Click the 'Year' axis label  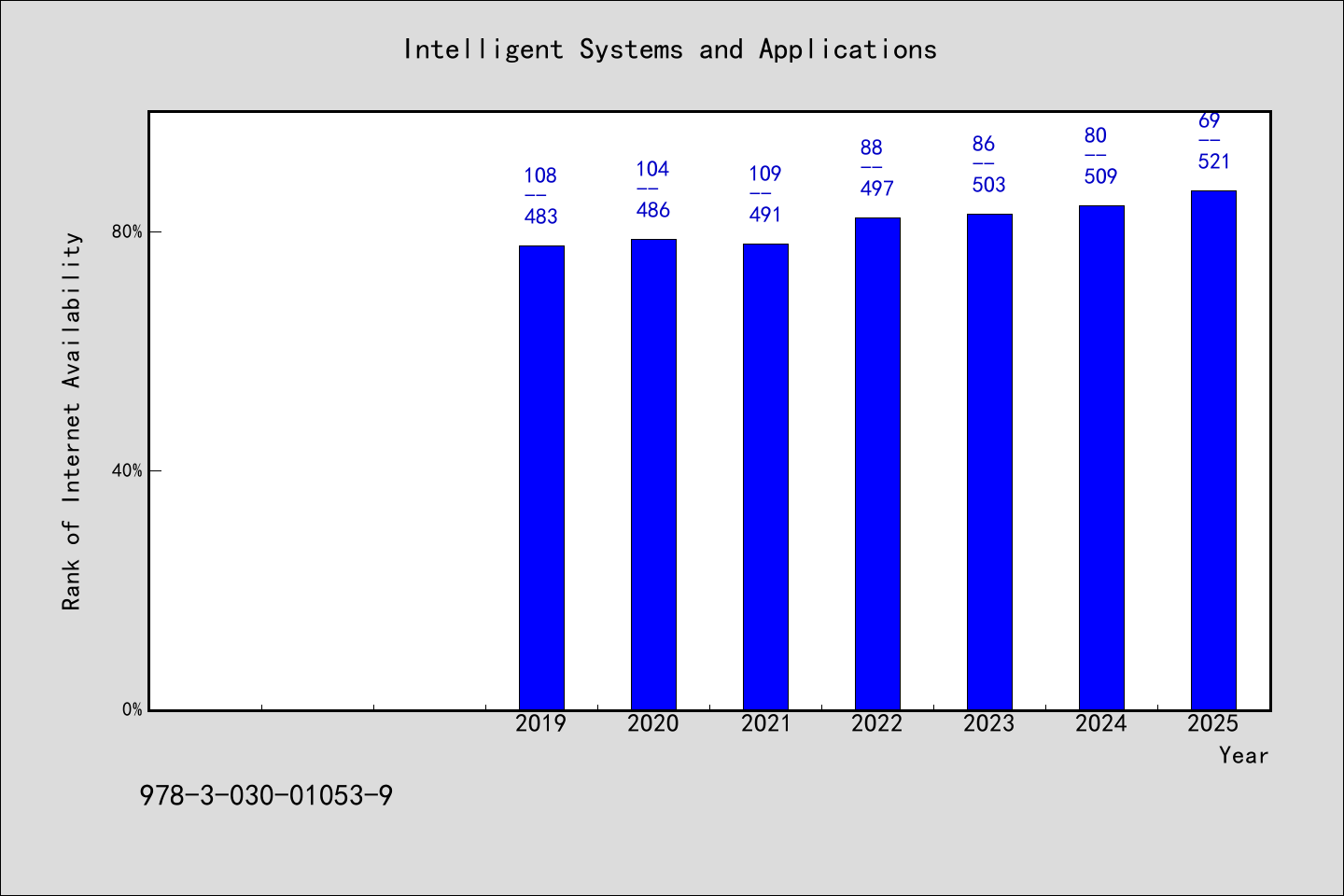pos(1243,755)
